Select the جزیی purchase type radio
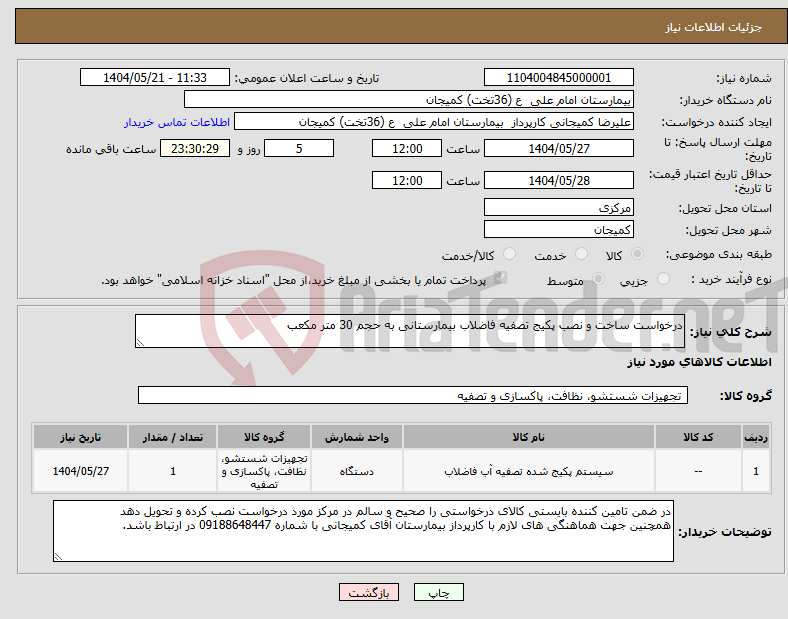The height and width of the screenshot is (619, 788). coord(663,279)
